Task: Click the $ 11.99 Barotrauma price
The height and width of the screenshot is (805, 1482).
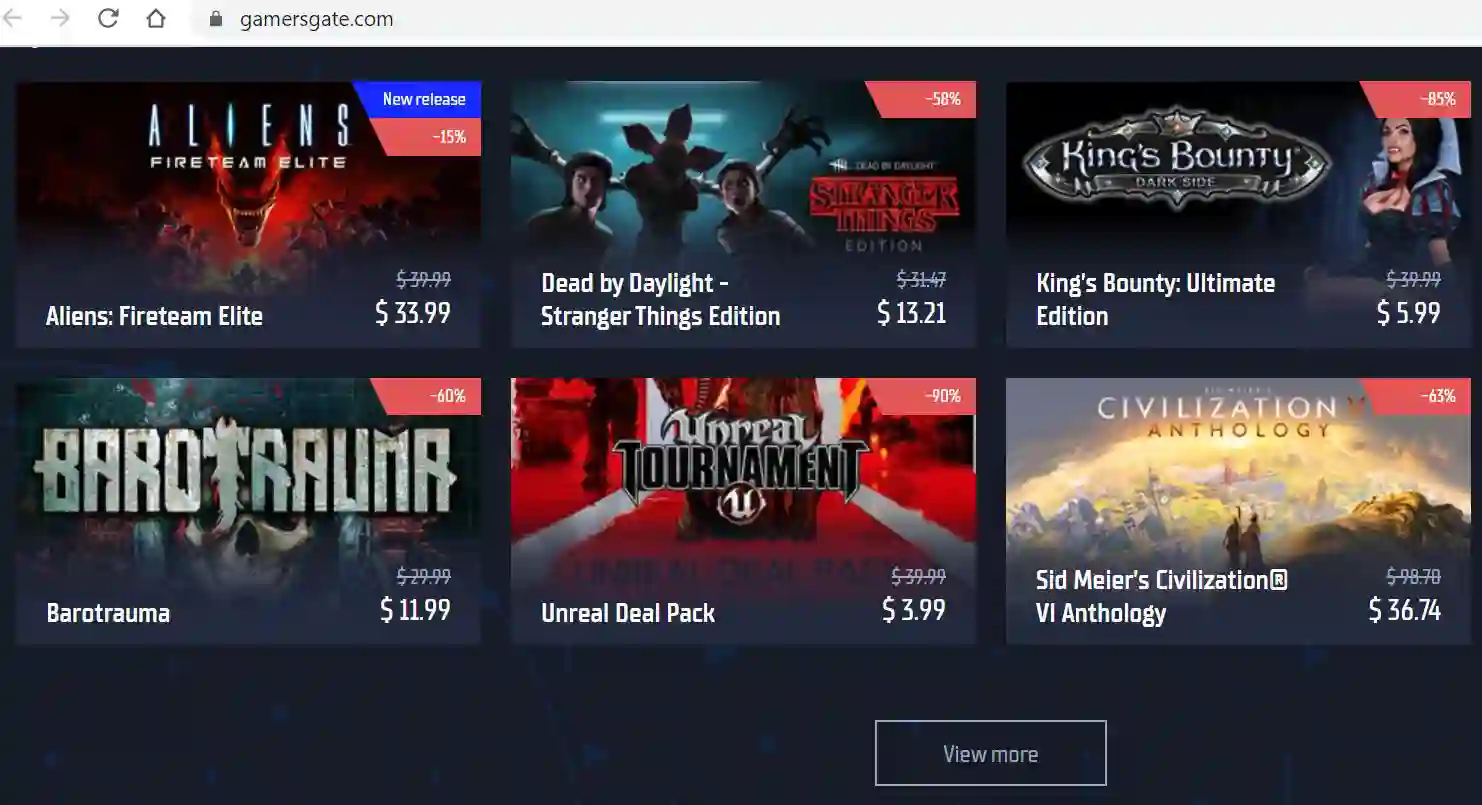Action: point(415,610)
